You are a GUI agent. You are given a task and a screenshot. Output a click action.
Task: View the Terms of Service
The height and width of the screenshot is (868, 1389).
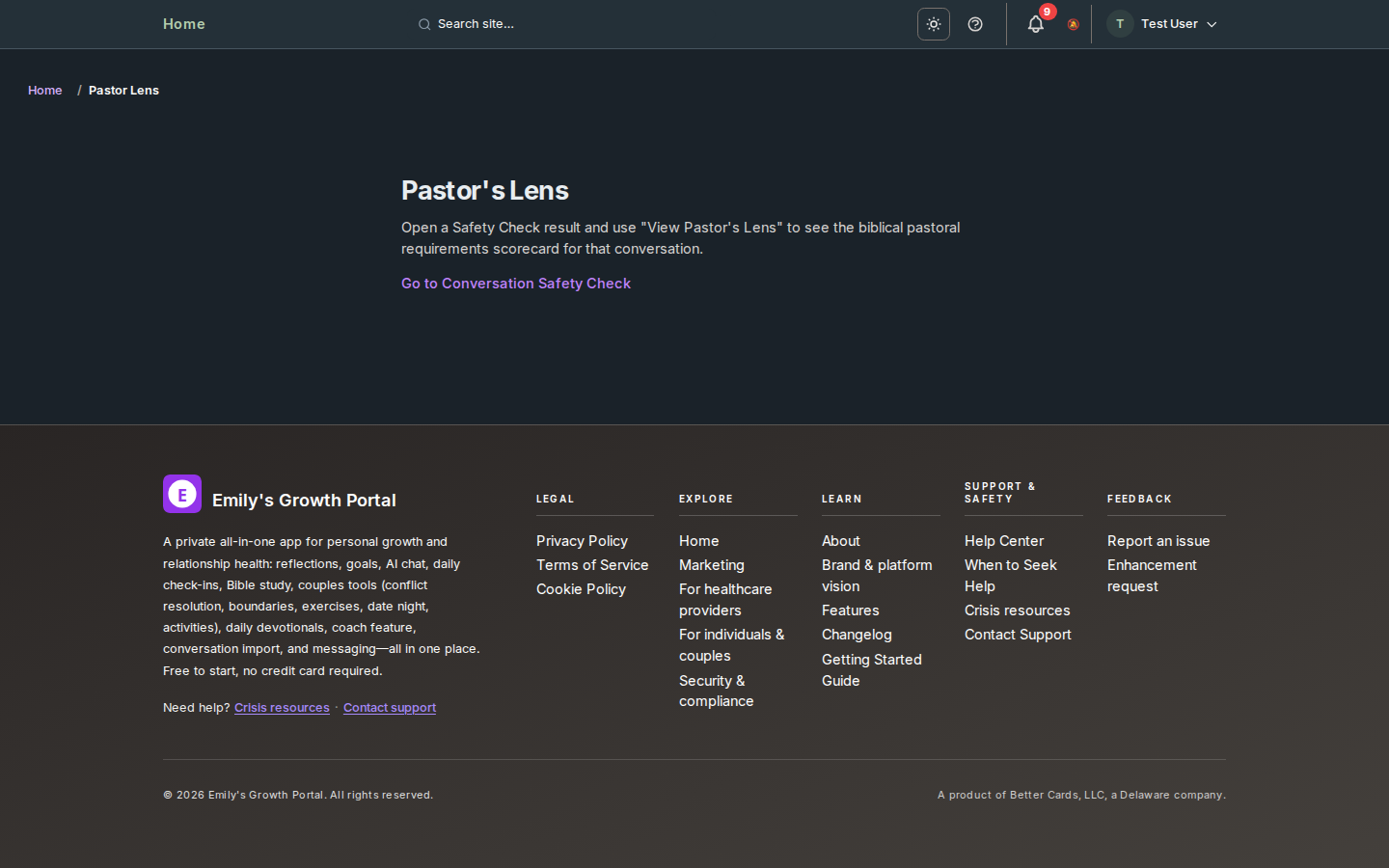[x=592, y=565]
